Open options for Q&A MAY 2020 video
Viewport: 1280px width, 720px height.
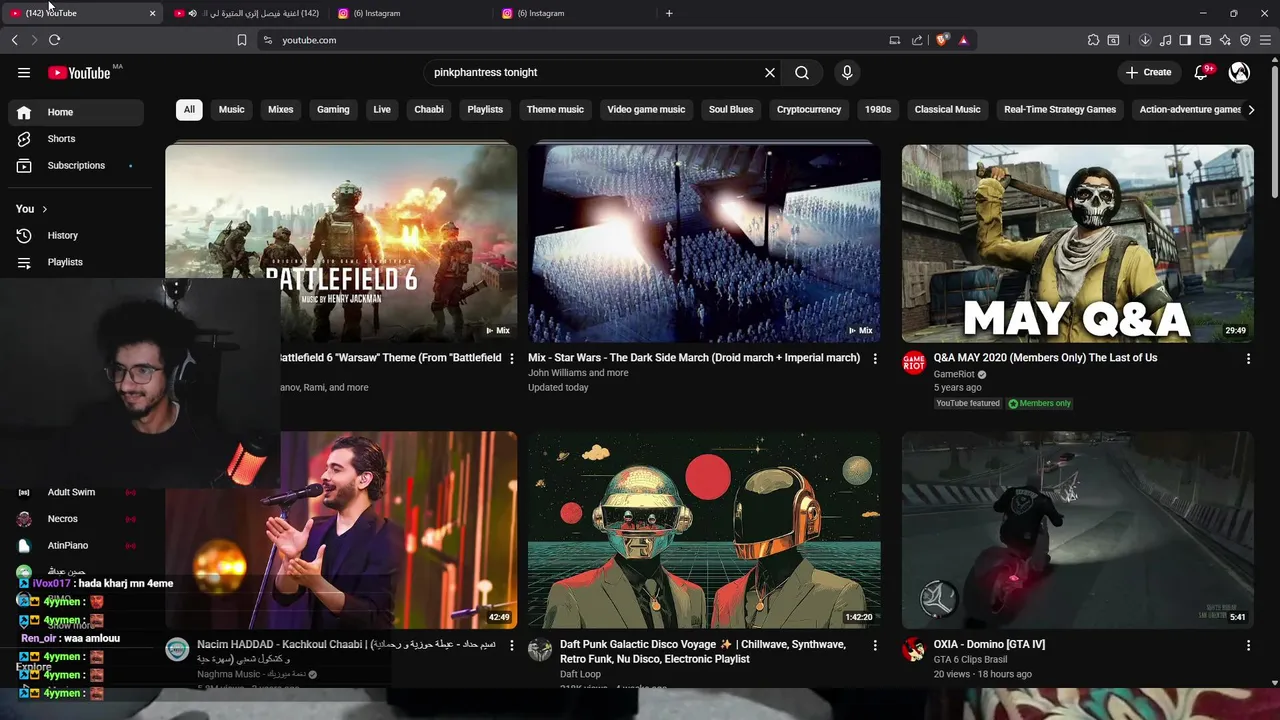[1248, 358]
